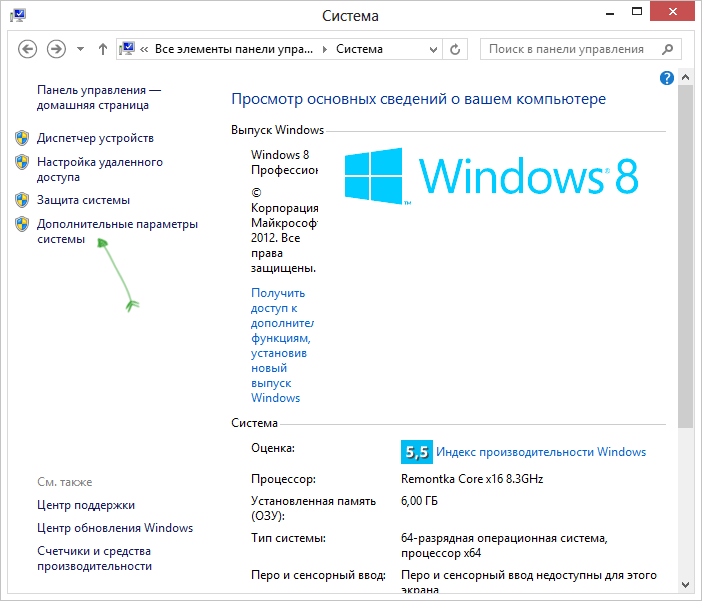Open Help with the blue question icon
702x601 pixels.
point(667,78)
